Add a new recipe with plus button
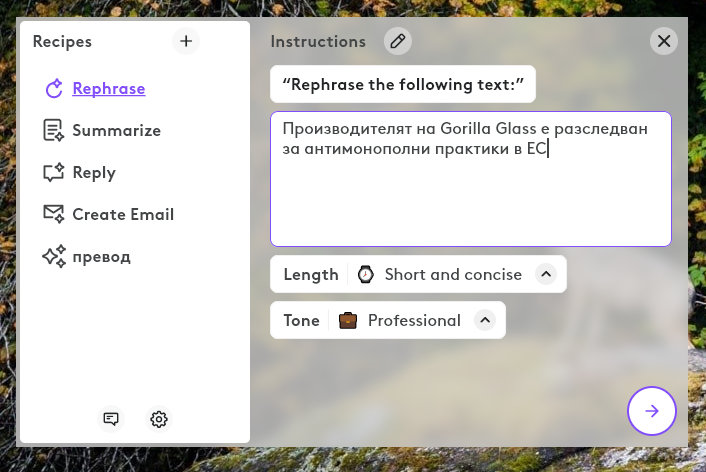The image size is (706, 472). [186, 41]
